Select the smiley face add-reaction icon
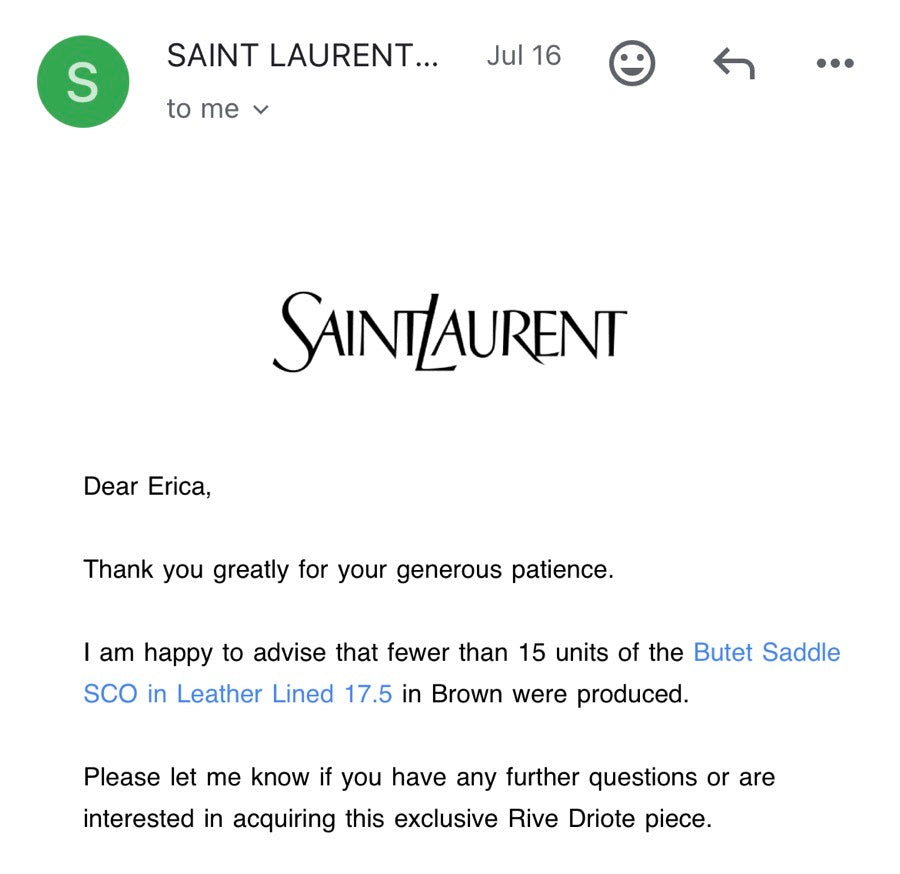This screenshot has height=874, width=900. pyautogui.click(x=632, y=62)
